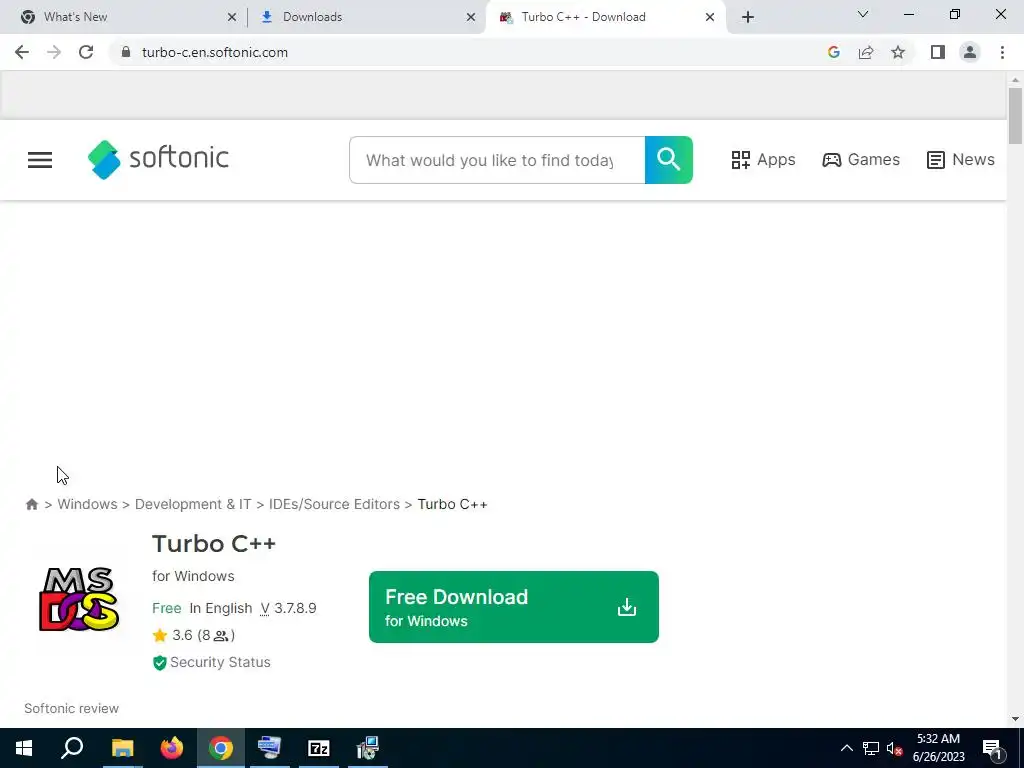Image resolution: width=1024 pixels, height=768 pixels.
Task: Click the Turbo C++ title heading
Action: 214,543
